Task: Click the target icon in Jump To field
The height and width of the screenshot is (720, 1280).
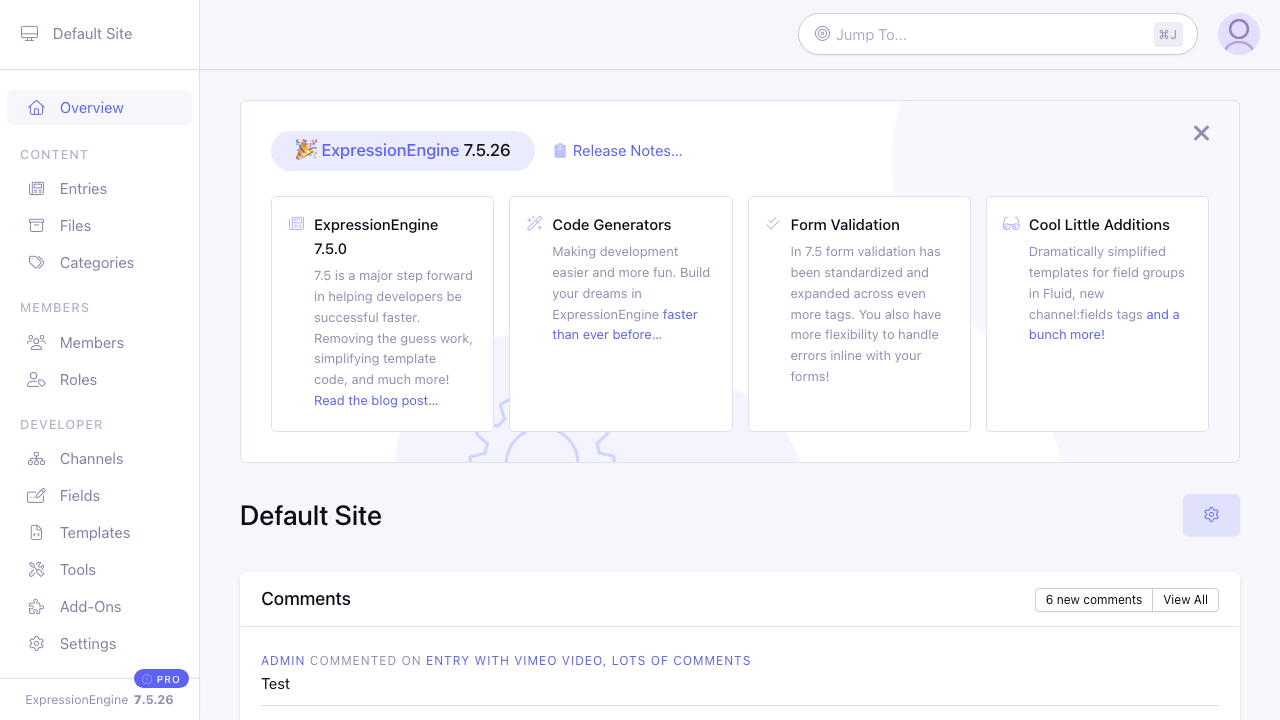Action: point(822,34)
